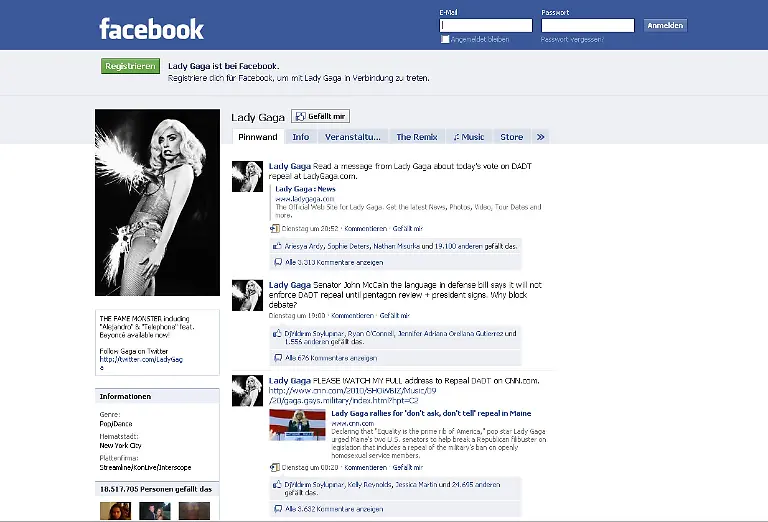Image resolution: width=768 pixels, height=522 pixels.
Task: Click the Gefällt mir page button
Action: 320,117
